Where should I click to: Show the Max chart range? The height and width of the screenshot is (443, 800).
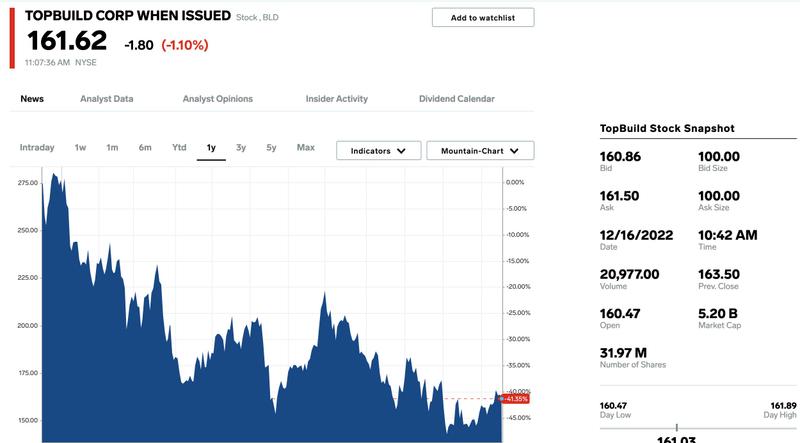[306, 147]
